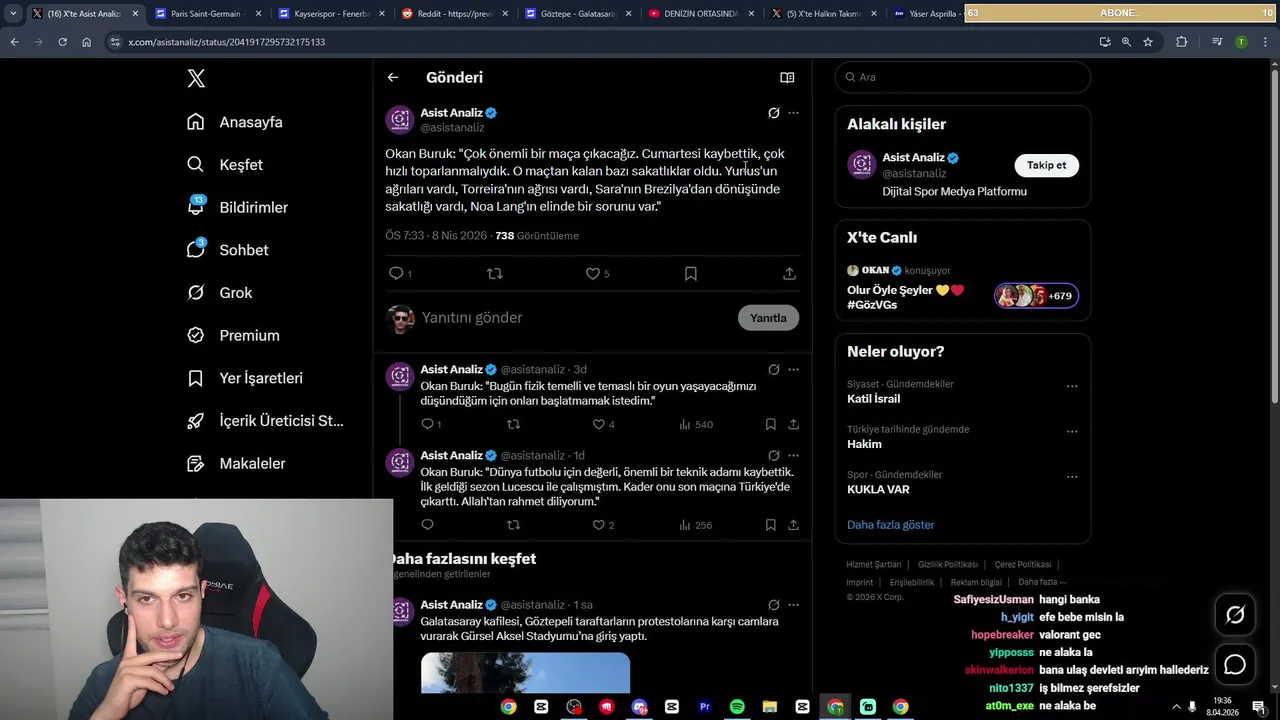Click the address bar URL

point(226,42)
